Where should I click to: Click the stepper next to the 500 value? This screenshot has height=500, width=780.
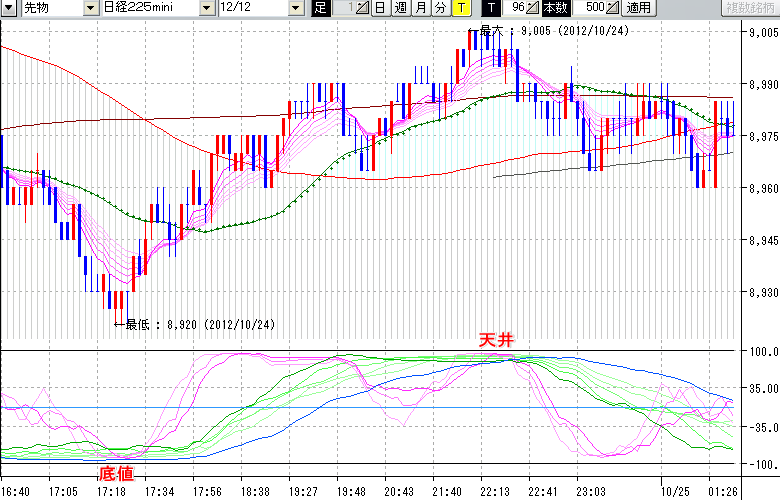612,8
